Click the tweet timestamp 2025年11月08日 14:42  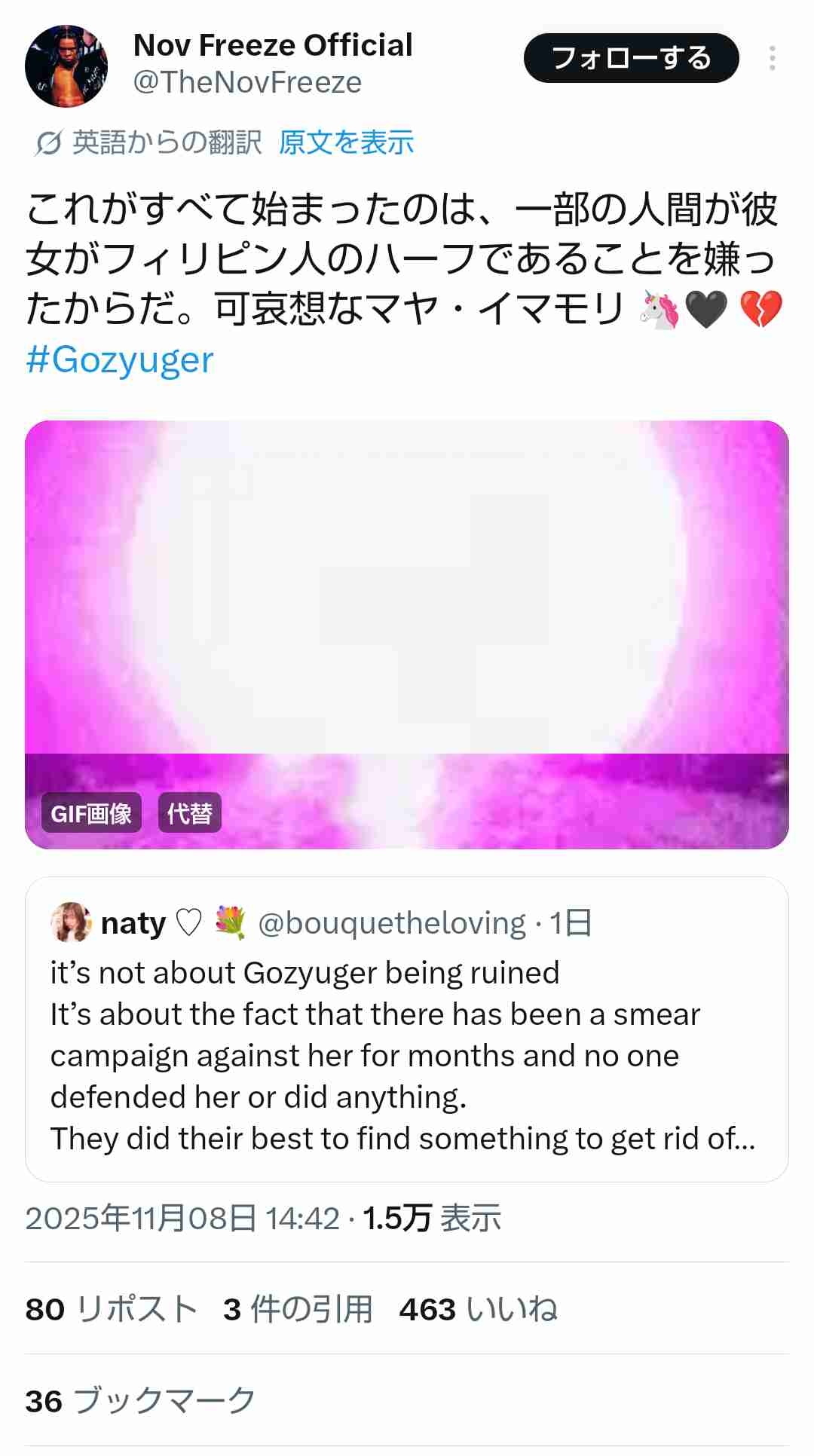pyautogui.click(x=182, y=1218)
